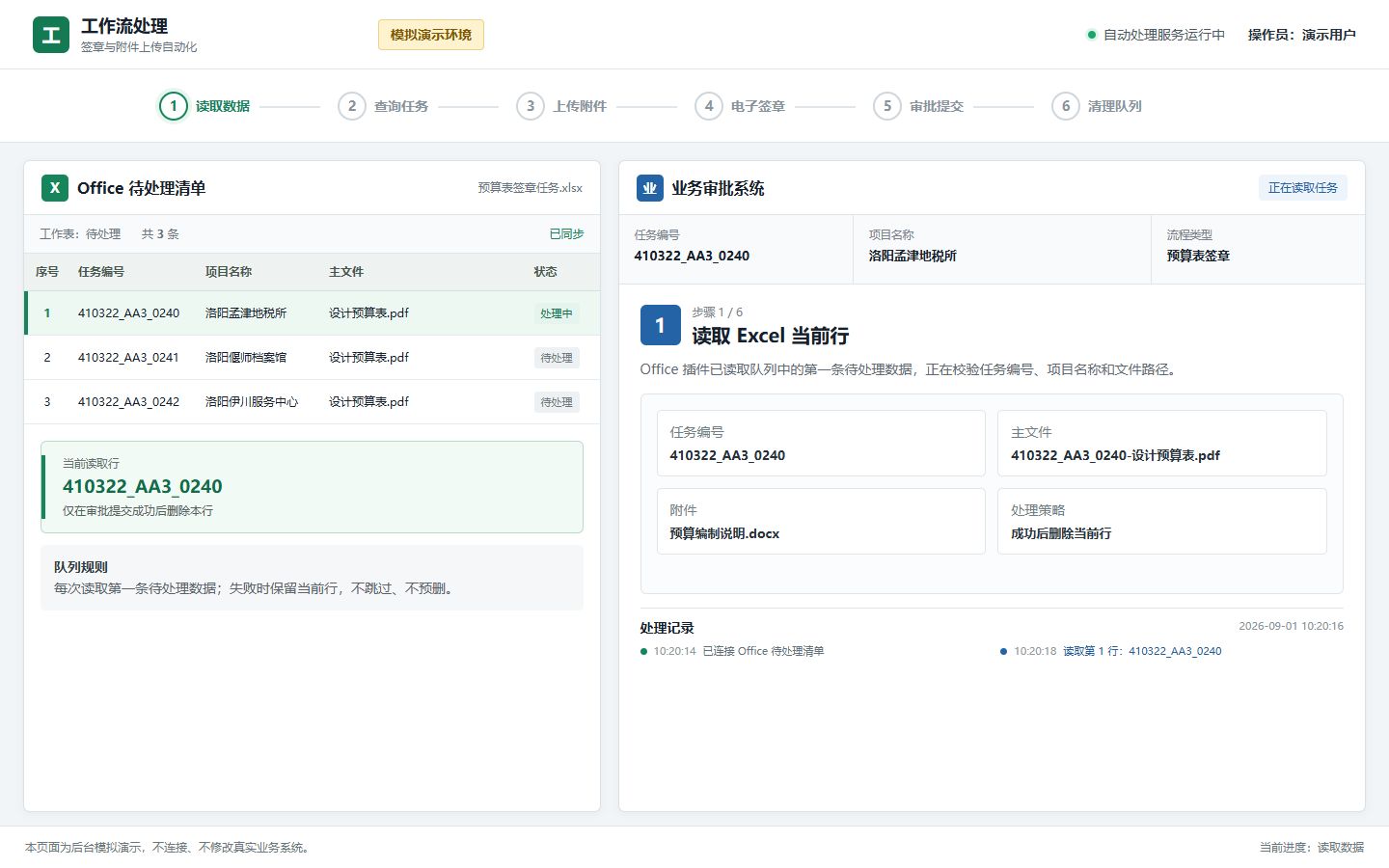
Task: Click the 状态 column header
Action: (x=546, y=272)
